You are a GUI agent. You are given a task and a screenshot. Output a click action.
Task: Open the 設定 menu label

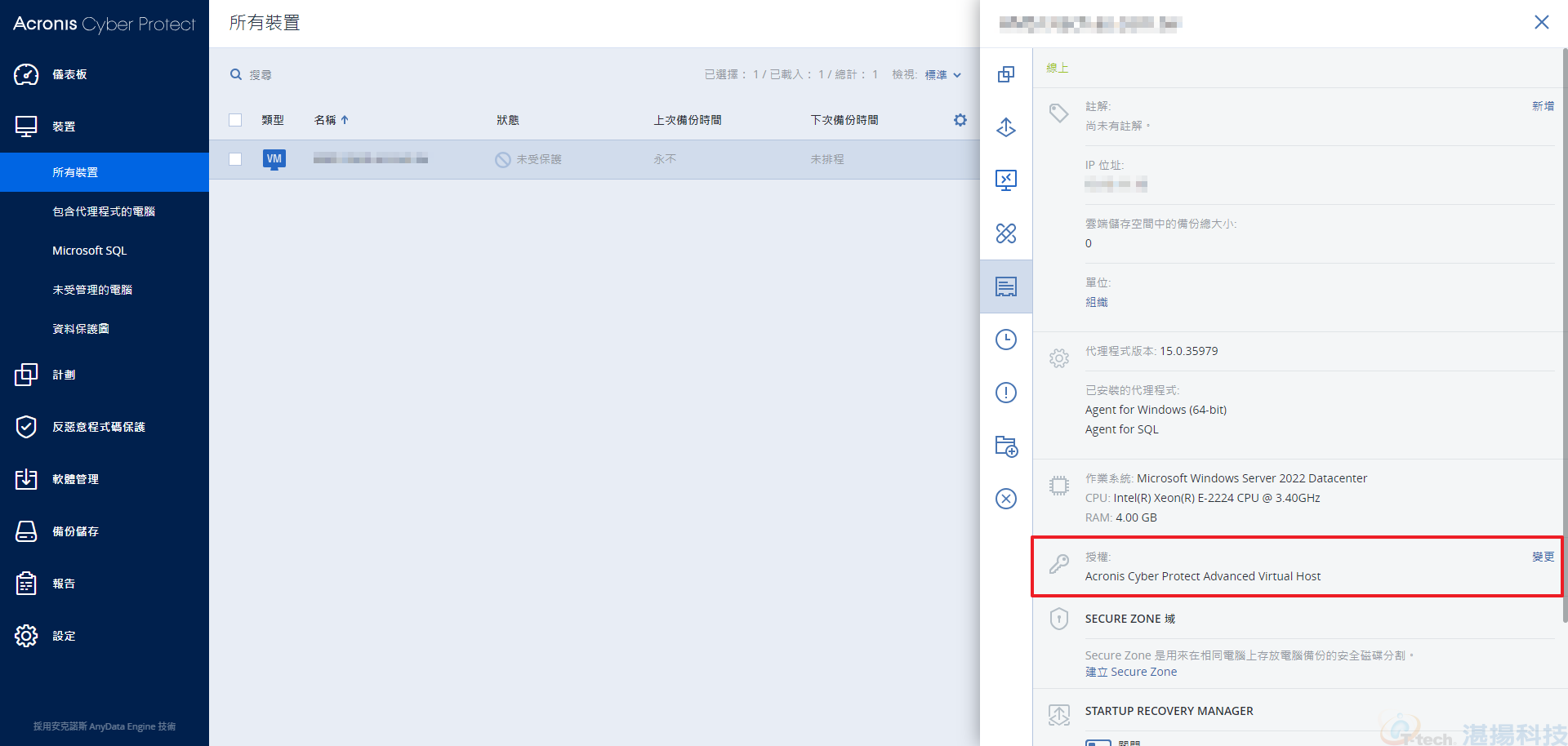(x=64, y=636)
